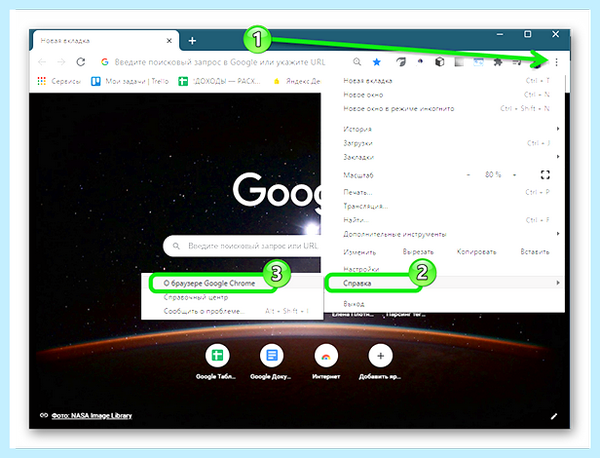The width and height of the screenshot is (600, 458).
Task: Click the blue window extension icon
Action: (478, 62)
